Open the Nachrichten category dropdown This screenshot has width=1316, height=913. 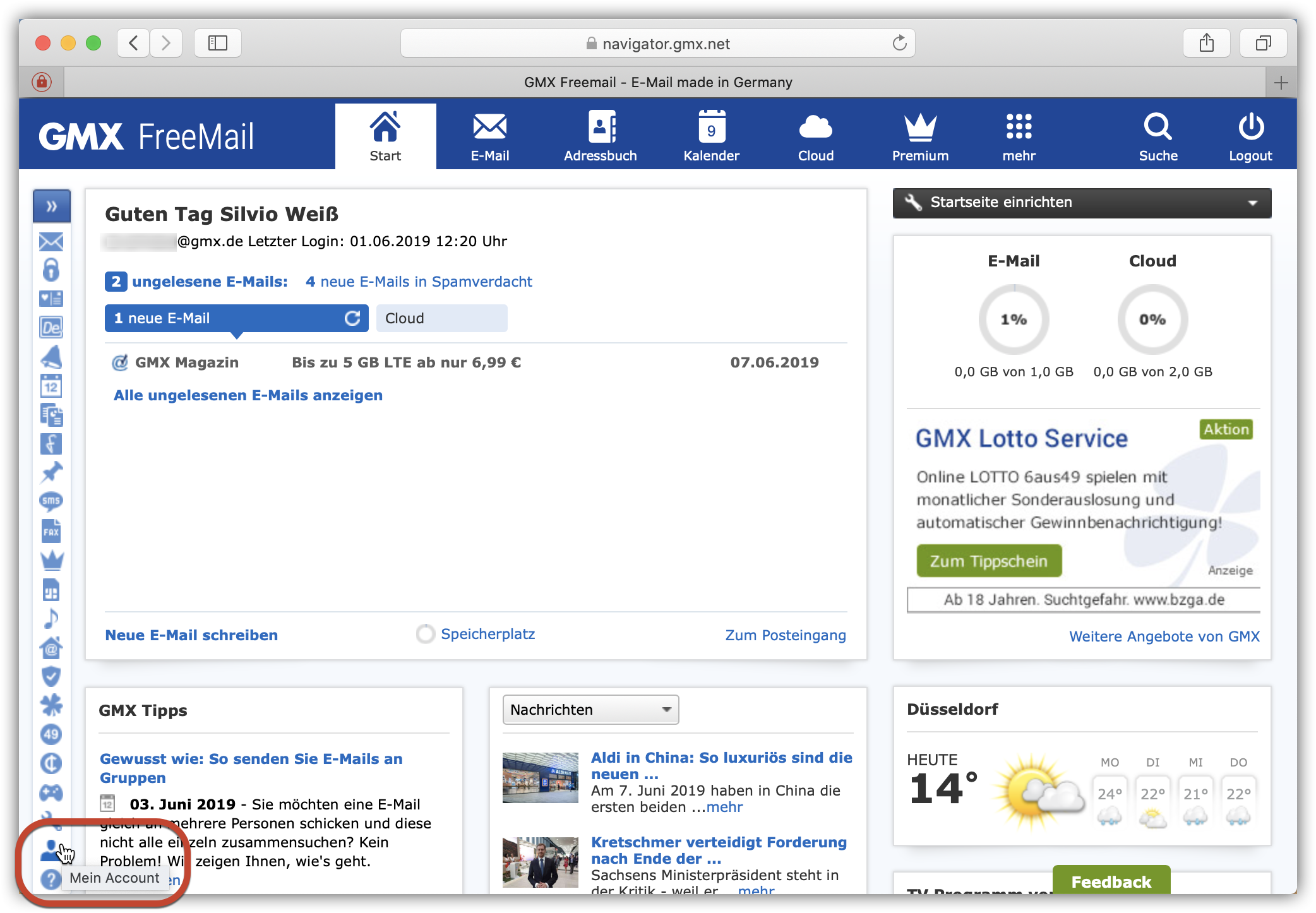590,710
